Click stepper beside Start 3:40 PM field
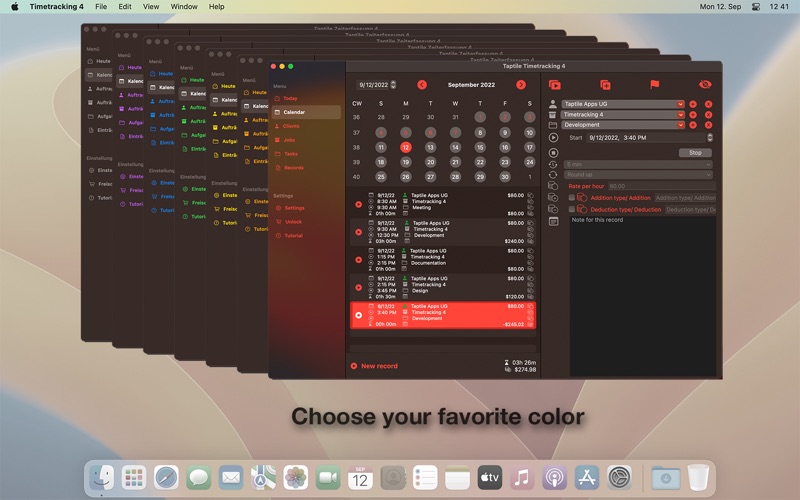 point(710,138)
